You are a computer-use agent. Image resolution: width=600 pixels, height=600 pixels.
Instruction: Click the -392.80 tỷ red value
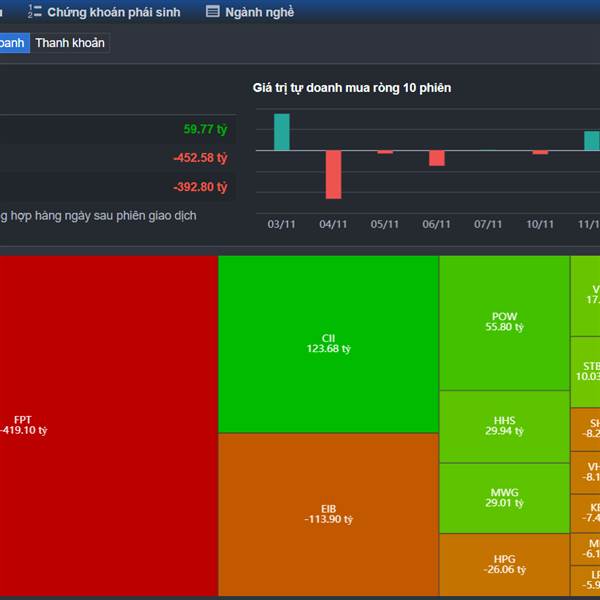(x=200, y=187)
